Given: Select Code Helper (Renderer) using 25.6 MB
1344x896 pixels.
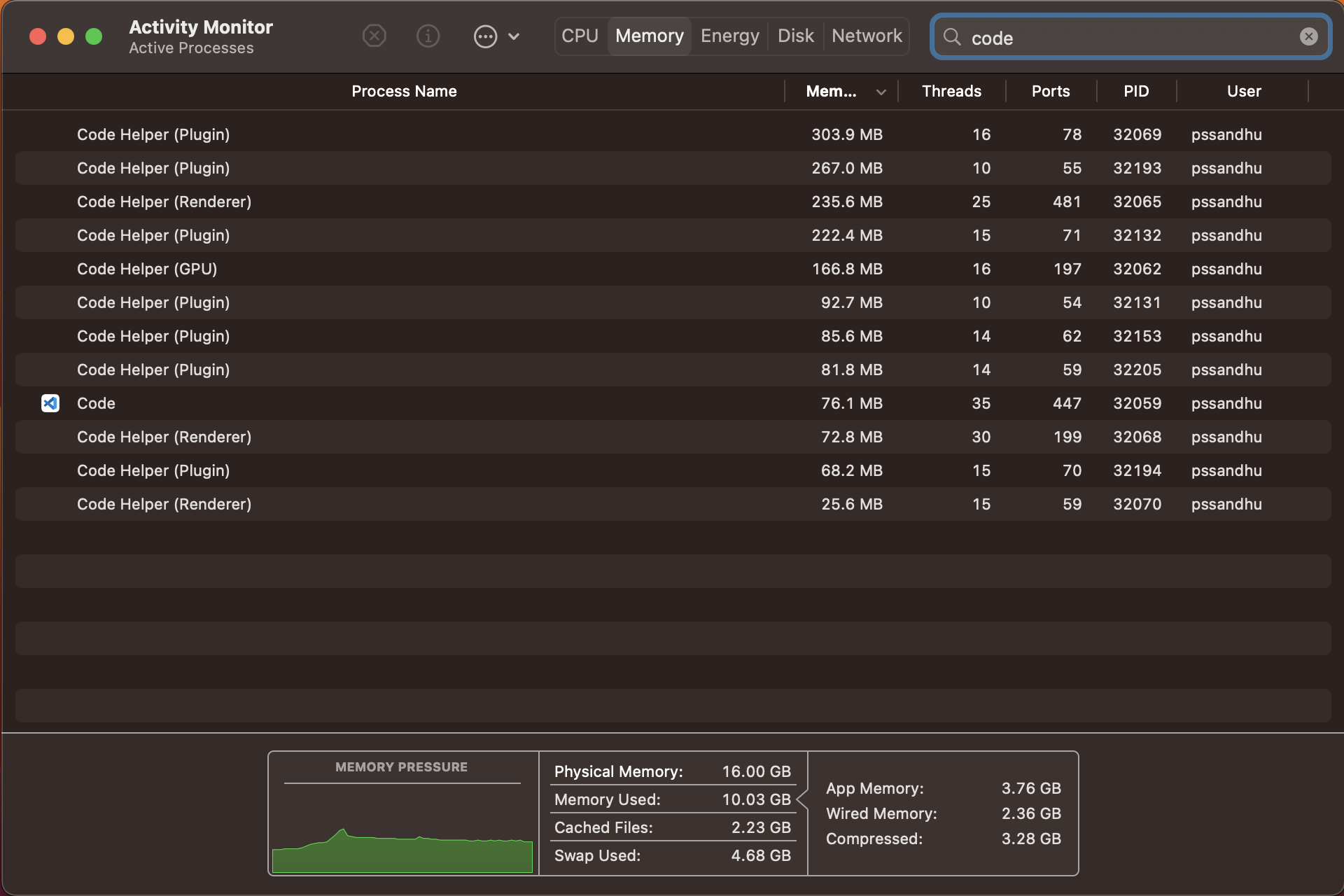Looking at the screenshot, I should 673,504.
